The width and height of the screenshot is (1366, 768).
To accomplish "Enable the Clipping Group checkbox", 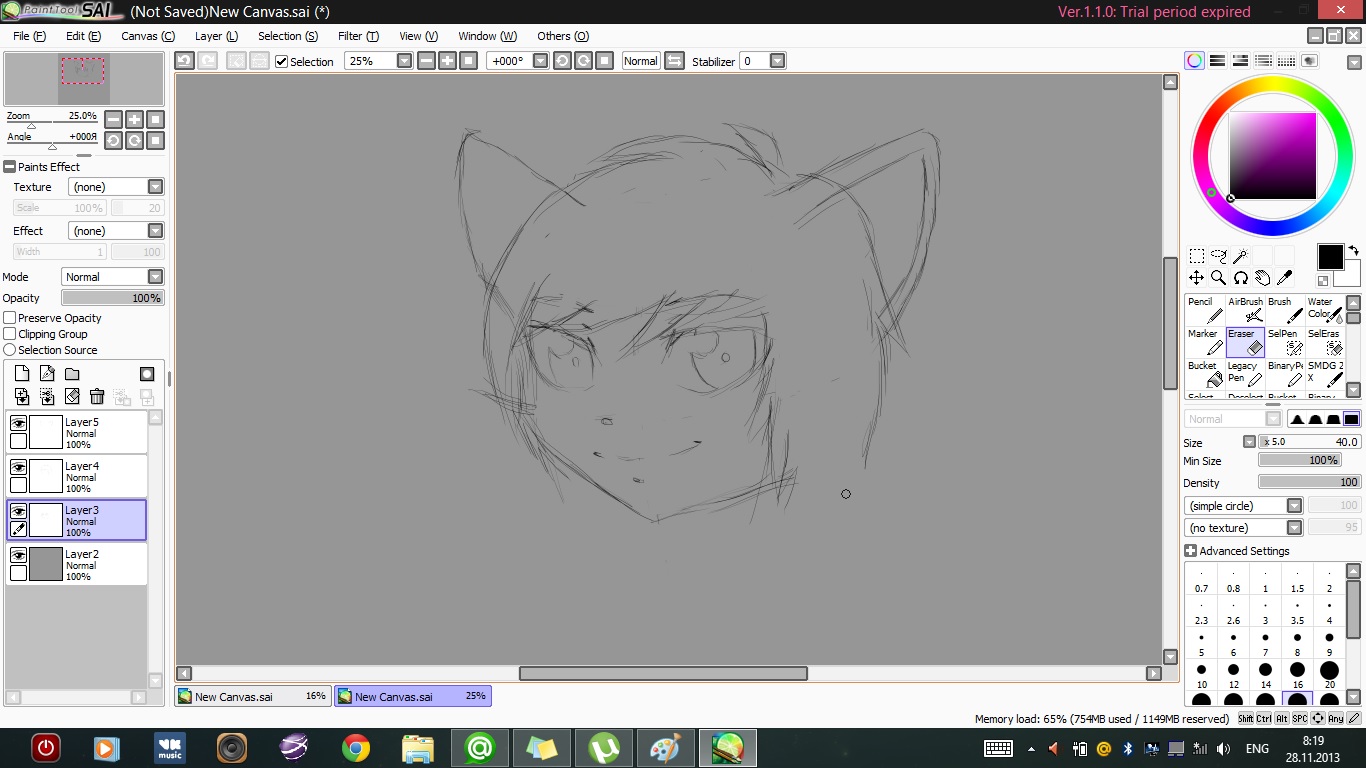I will point(10,334).
